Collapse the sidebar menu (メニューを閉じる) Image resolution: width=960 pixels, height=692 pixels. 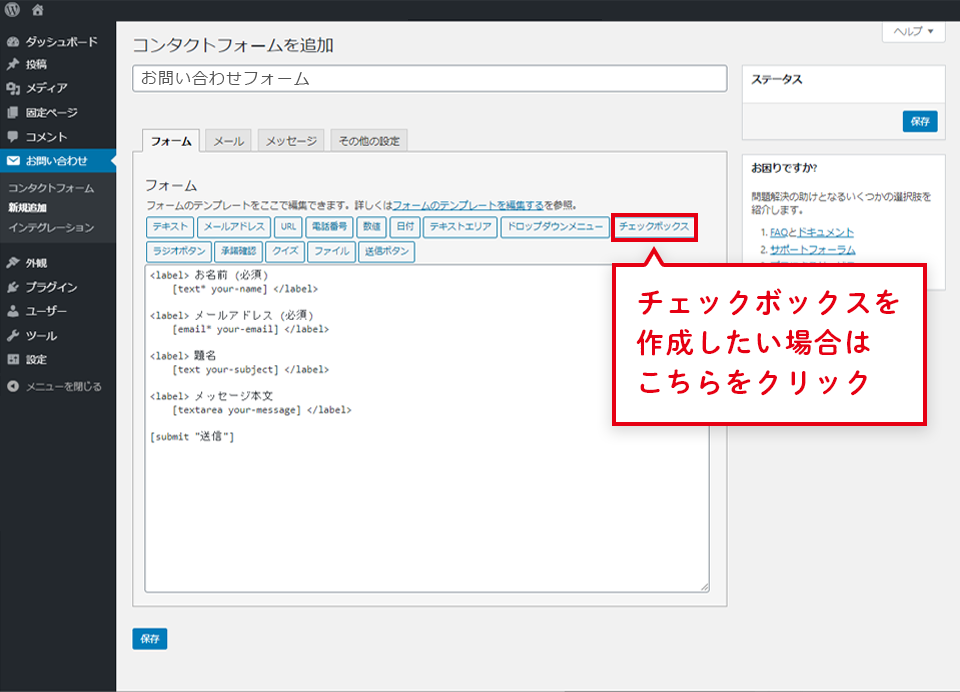click(x=63, y=386)
